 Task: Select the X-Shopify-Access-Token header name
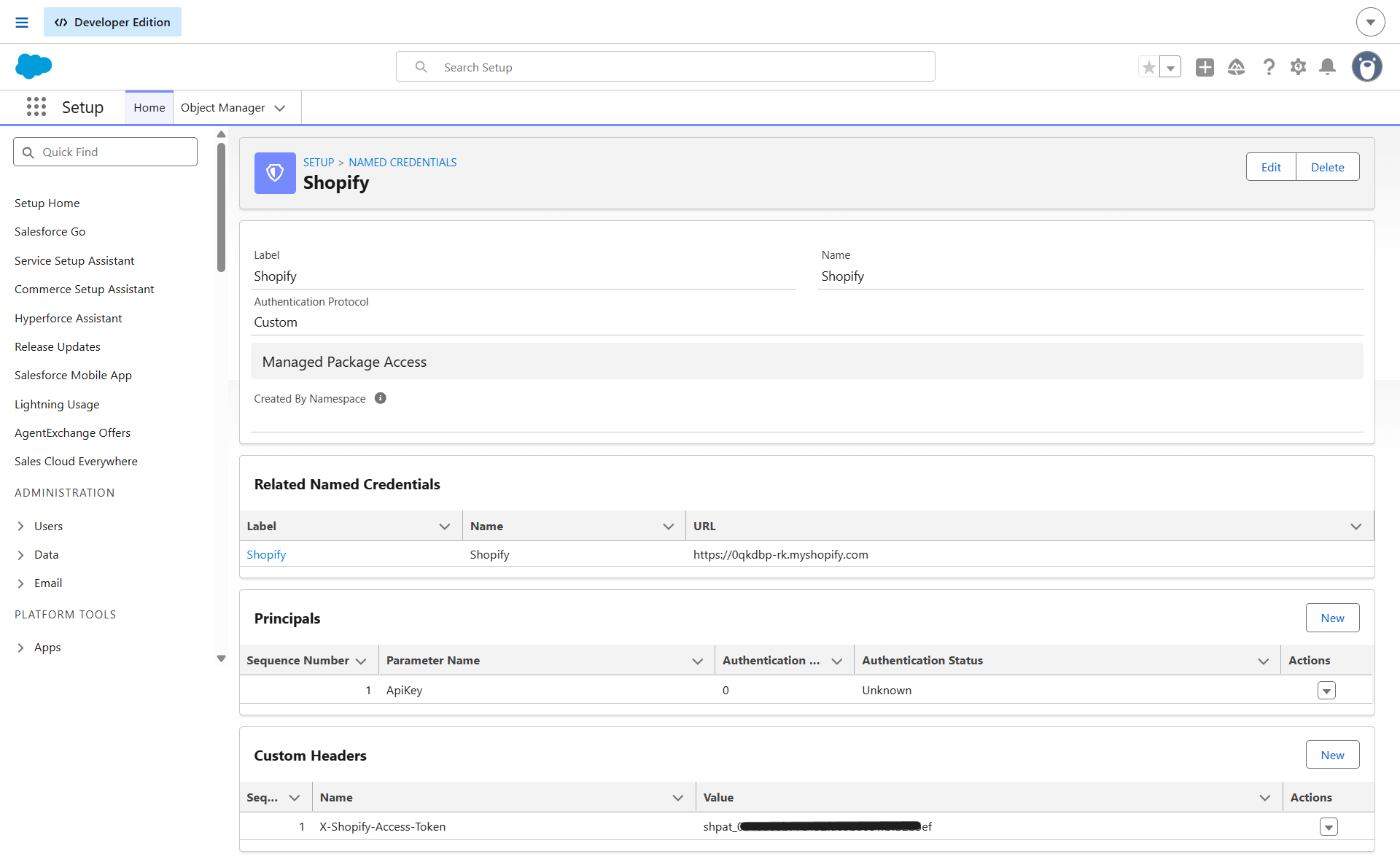[382, 826]
